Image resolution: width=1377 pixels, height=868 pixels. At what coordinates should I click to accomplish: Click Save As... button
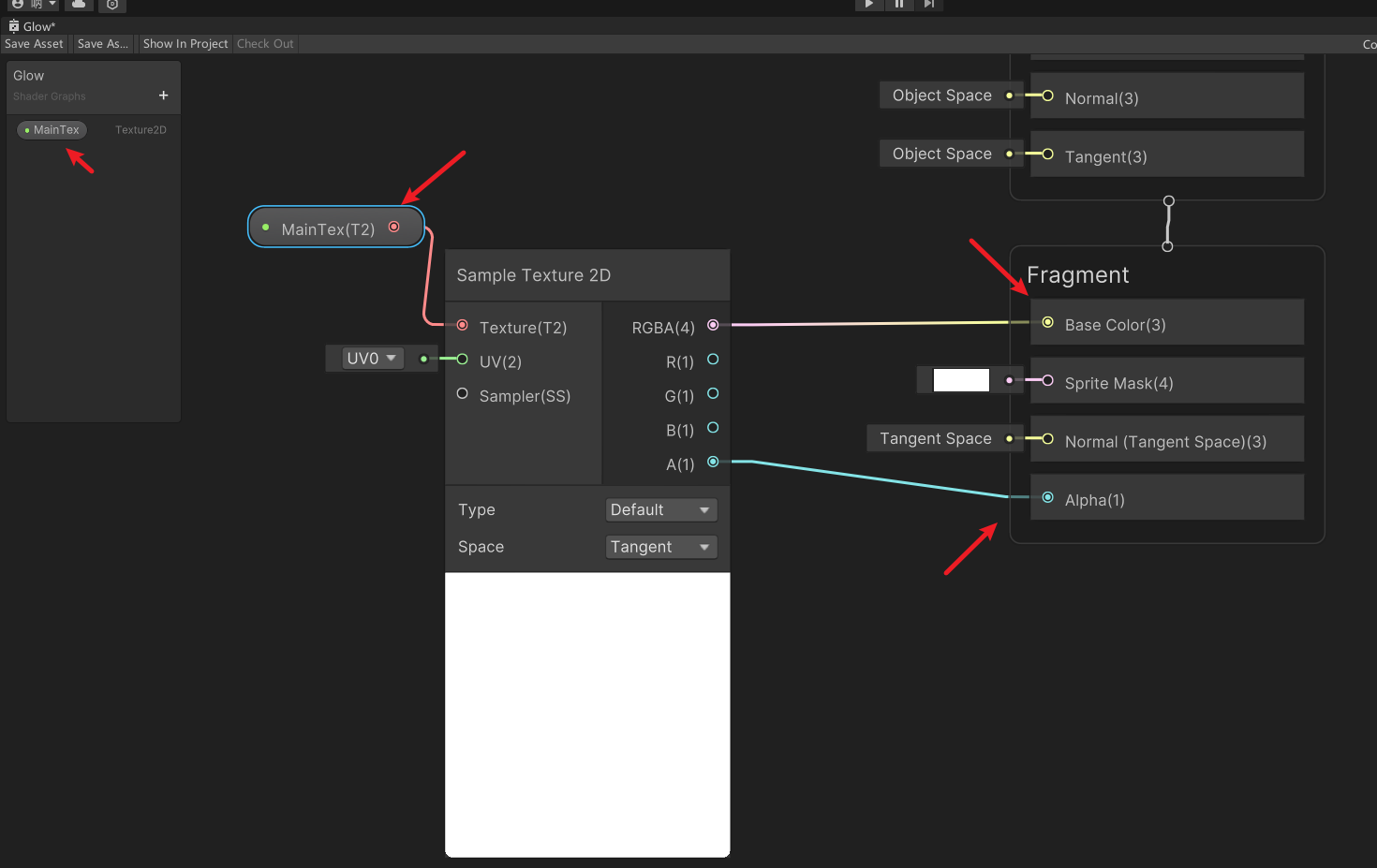[x=103, y=44]
